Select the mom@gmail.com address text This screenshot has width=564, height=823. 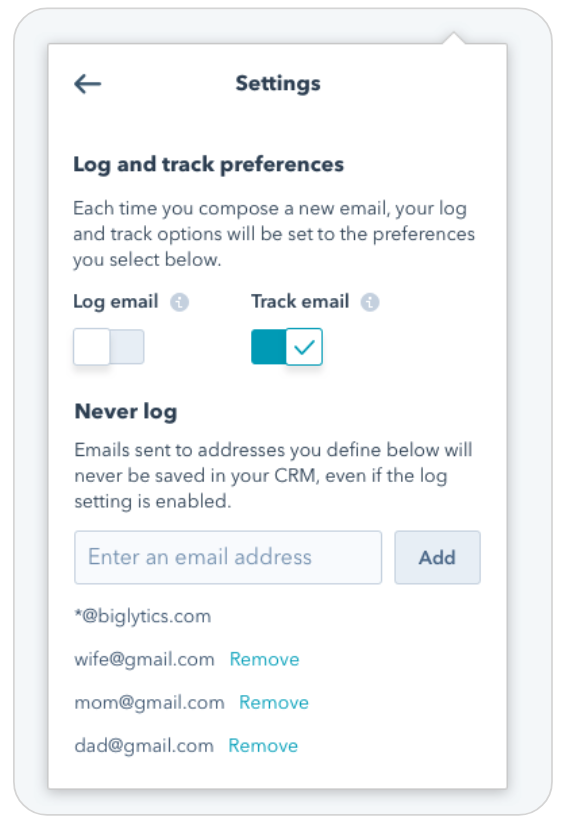(x=150, y=702)
